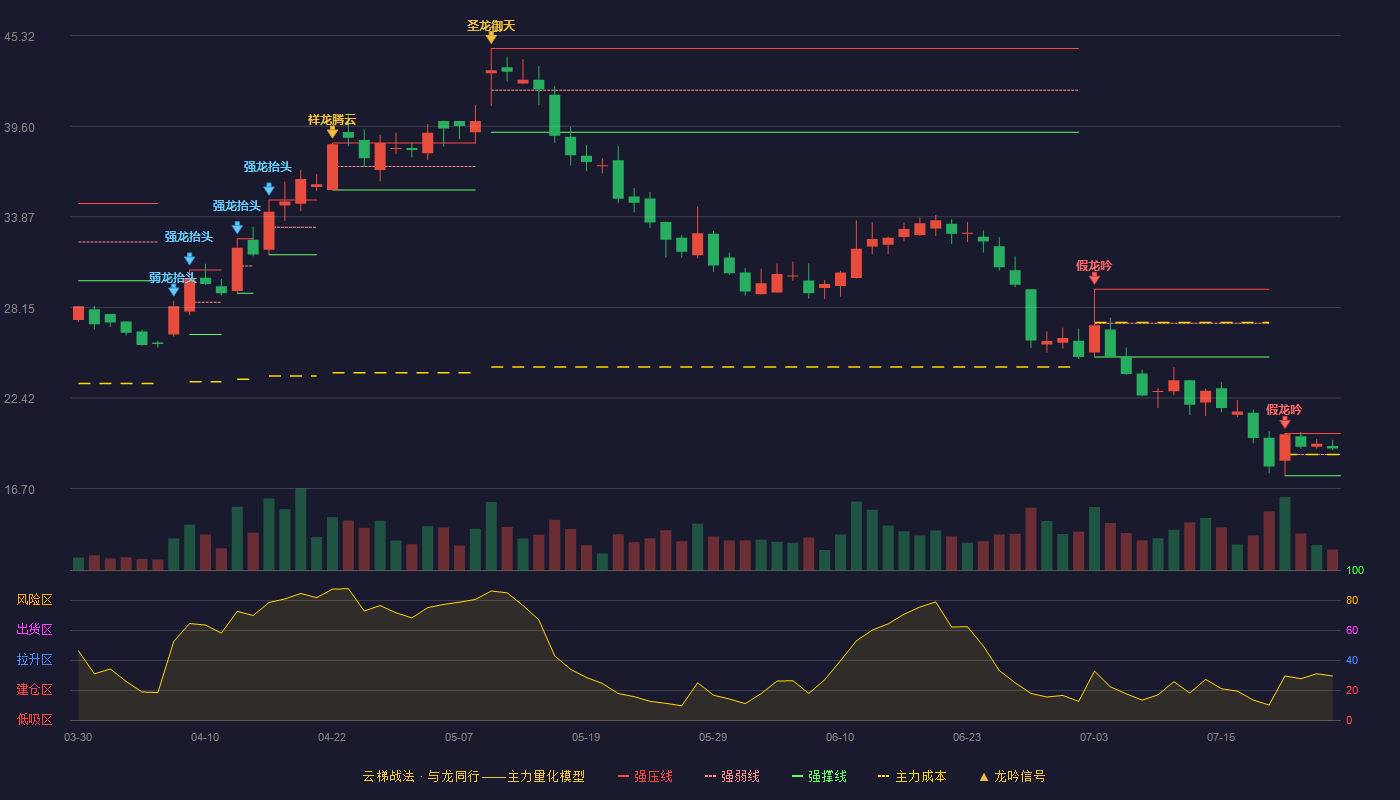Click the 03-30 date label

click(x=78, y=737)
